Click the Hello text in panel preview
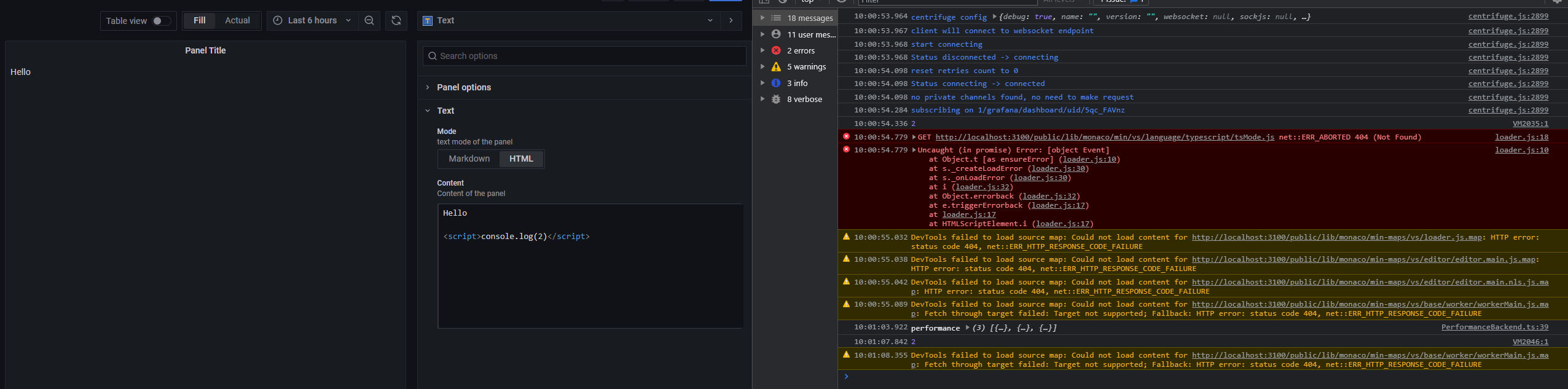Viewport: 1568px width, 389px height. coord(20,72)
